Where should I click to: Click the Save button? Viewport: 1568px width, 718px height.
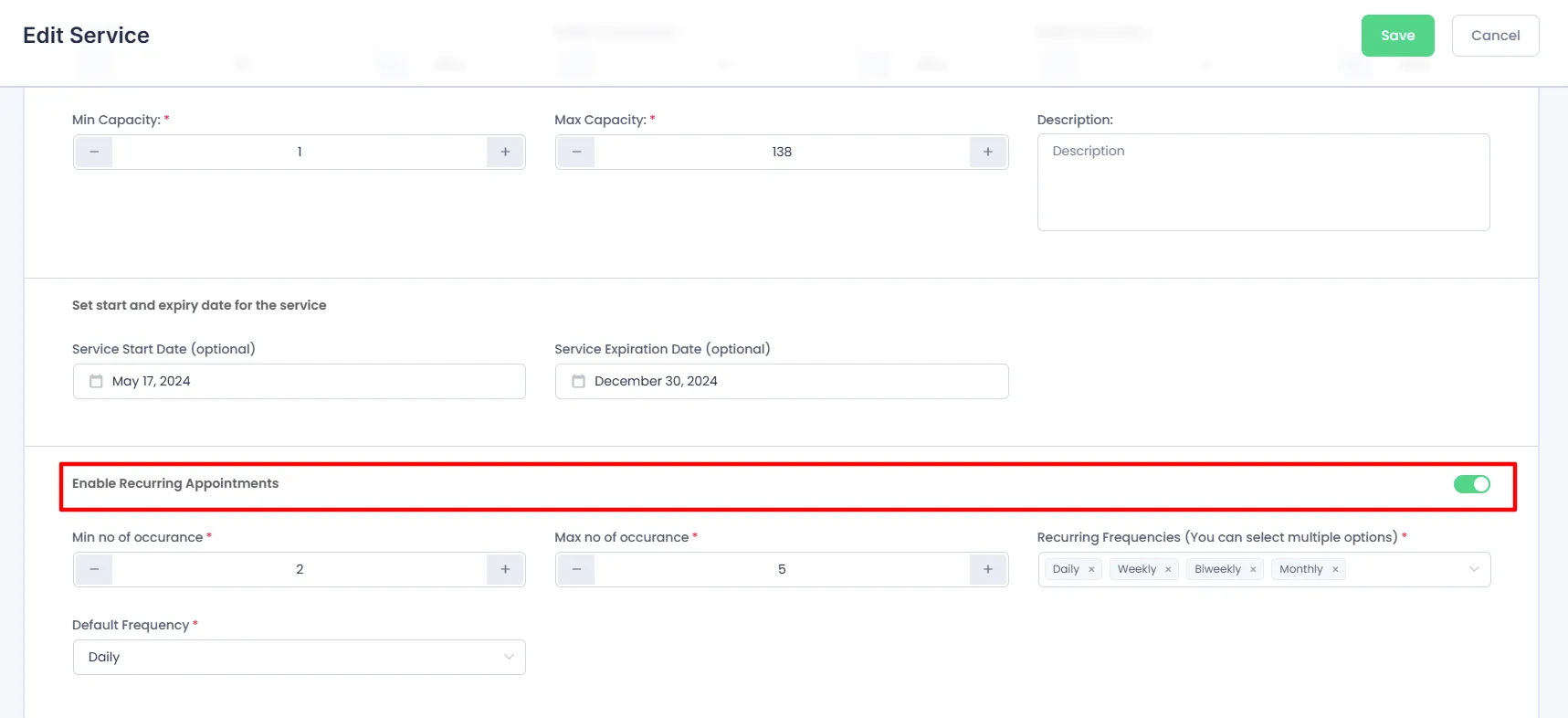tap(1397, 36)
